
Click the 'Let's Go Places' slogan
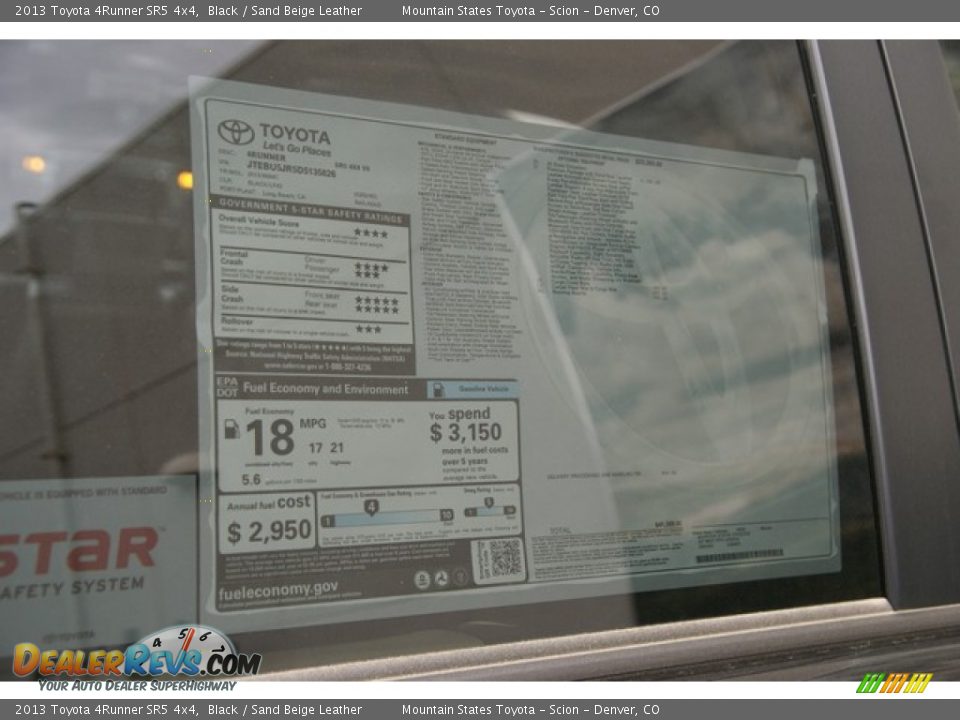[297, 149]
